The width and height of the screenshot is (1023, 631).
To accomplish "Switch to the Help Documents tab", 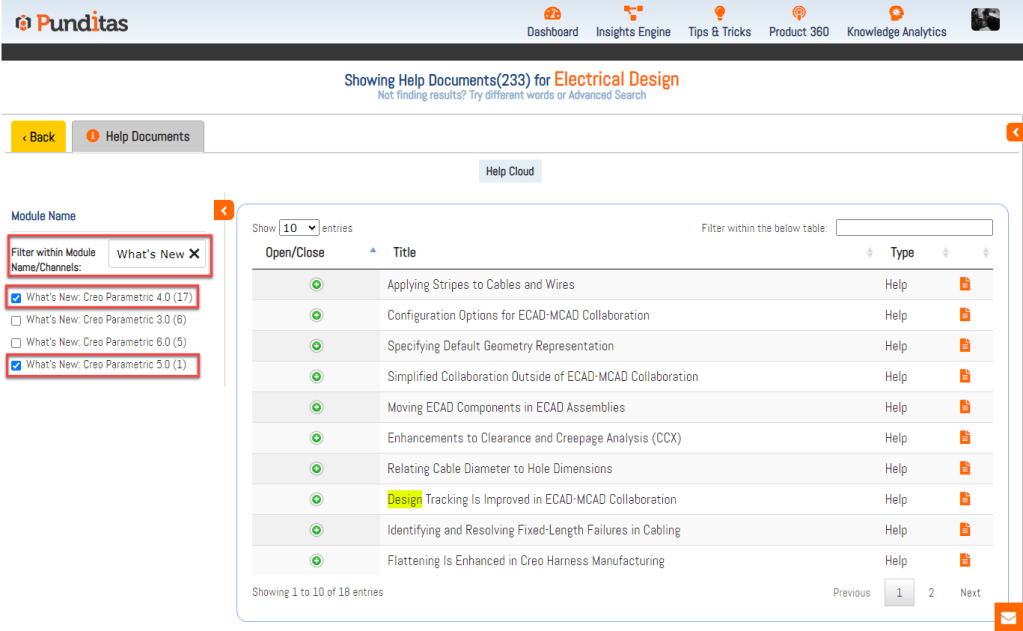I will point(138,137).
